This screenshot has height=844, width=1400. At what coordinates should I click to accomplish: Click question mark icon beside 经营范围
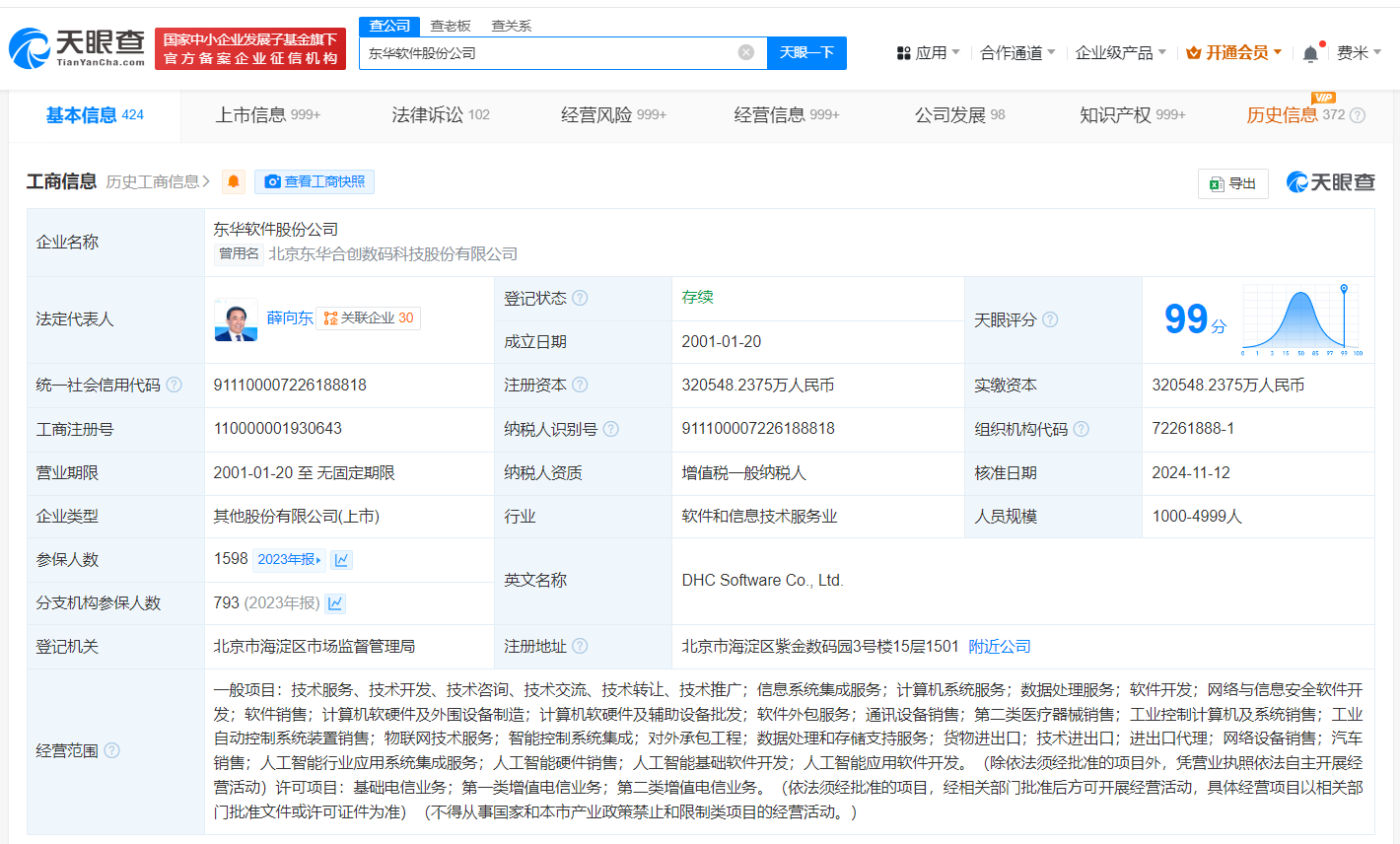pos(112,750)
